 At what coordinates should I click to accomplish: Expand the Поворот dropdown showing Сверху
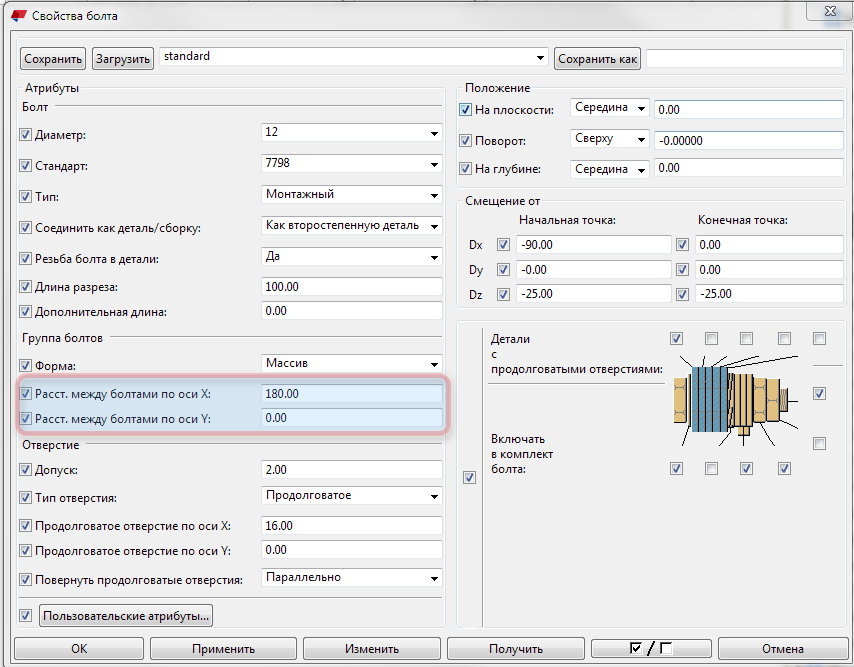pyautogui.click(x=610, y=139)
